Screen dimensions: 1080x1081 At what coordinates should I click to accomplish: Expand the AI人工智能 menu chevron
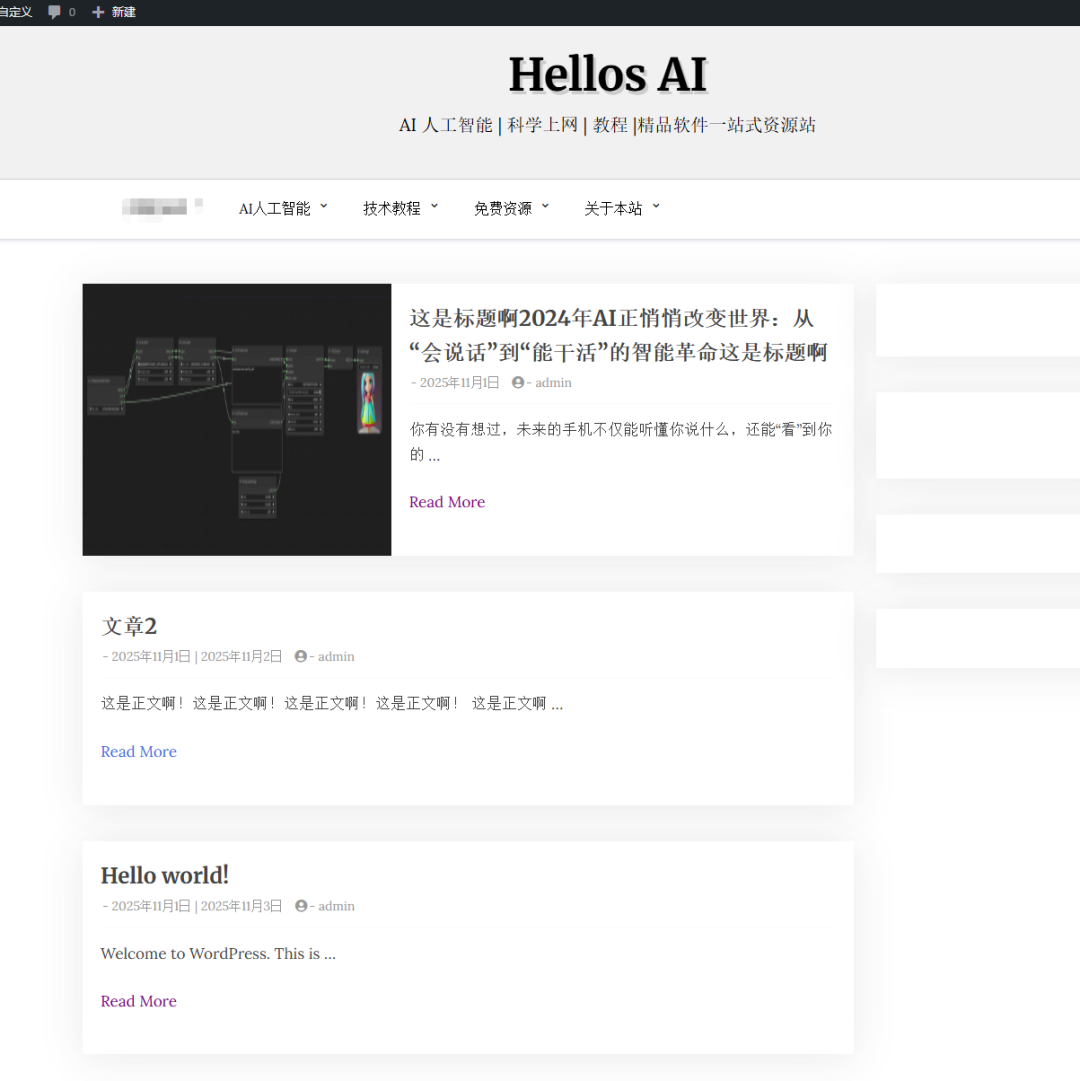coord(324,207)
